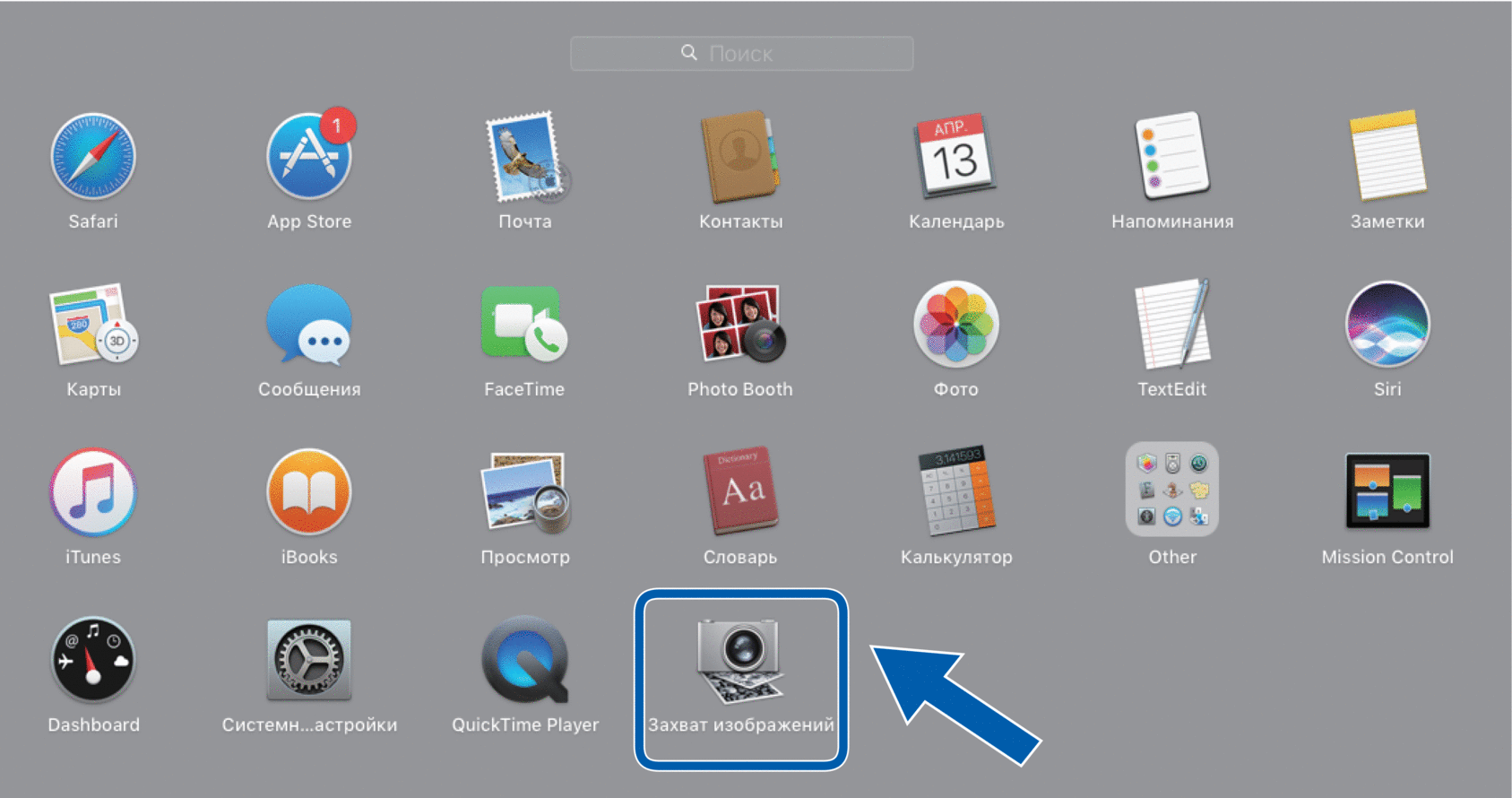Click the red notification badge on App Store
This screenshot has width=1512, height=798.
tap(337, 126)
